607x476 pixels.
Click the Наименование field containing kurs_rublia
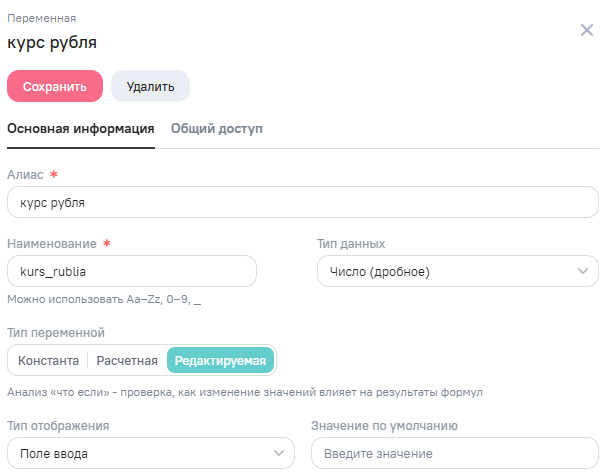coord(131,272)
